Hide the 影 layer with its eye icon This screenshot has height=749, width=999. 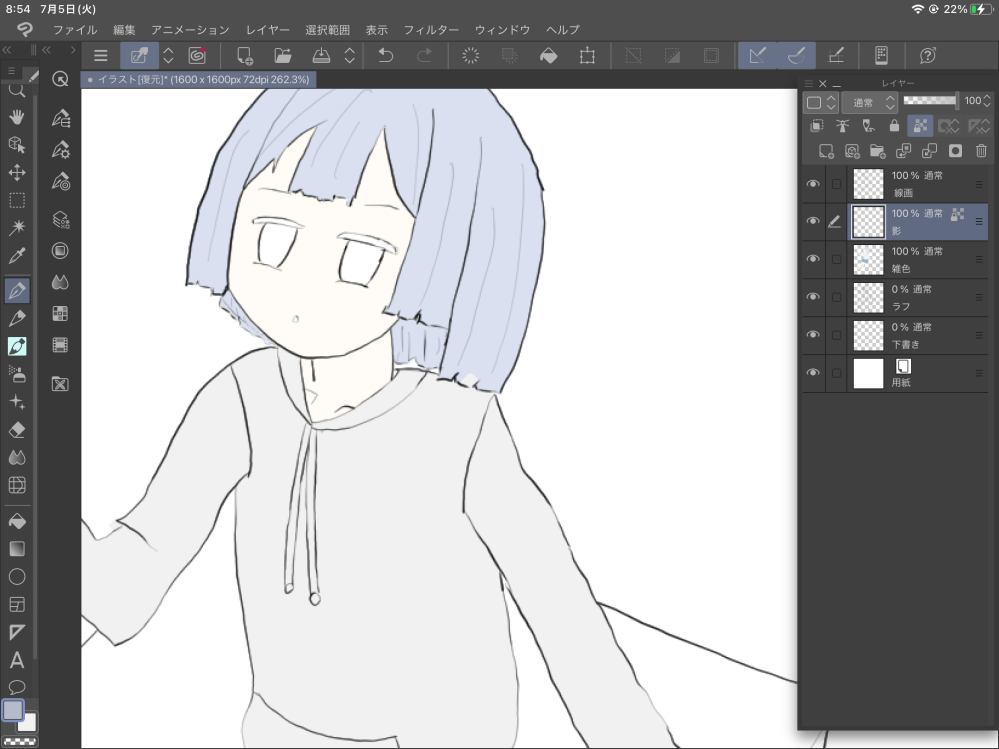click(813, 222)
